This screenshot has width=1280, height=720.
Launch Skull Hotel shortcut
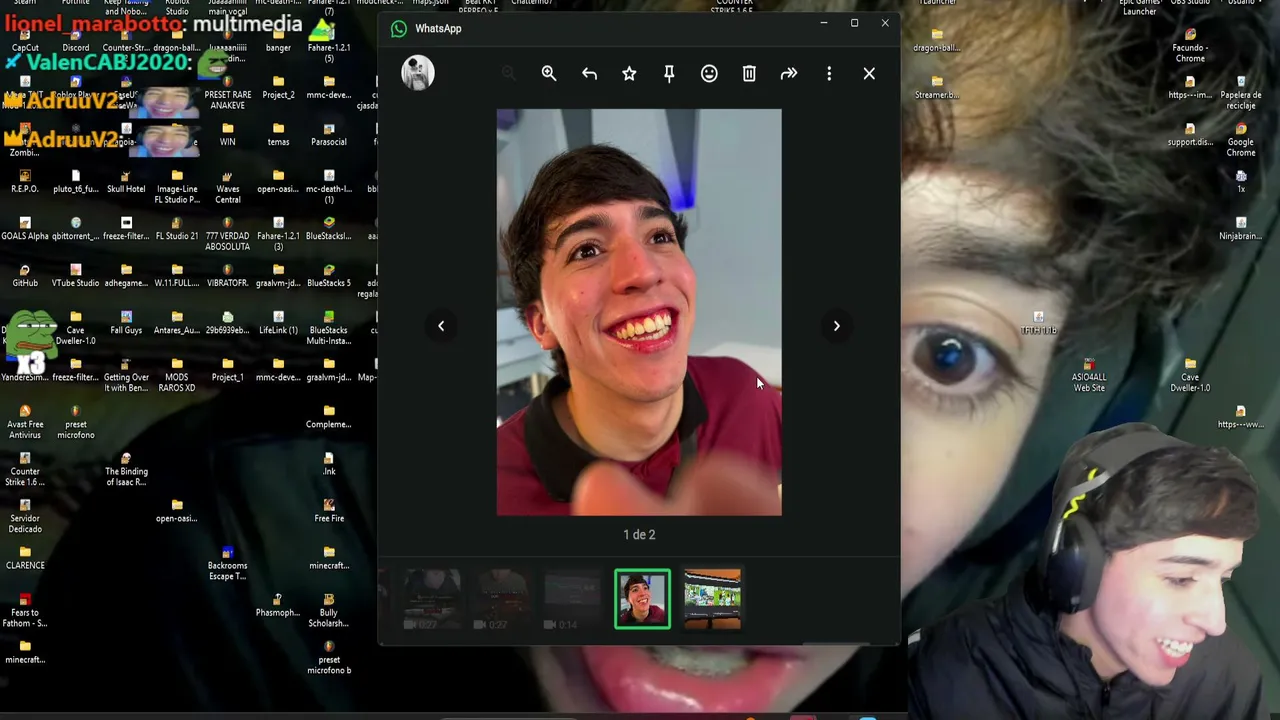tap(126, 181)
